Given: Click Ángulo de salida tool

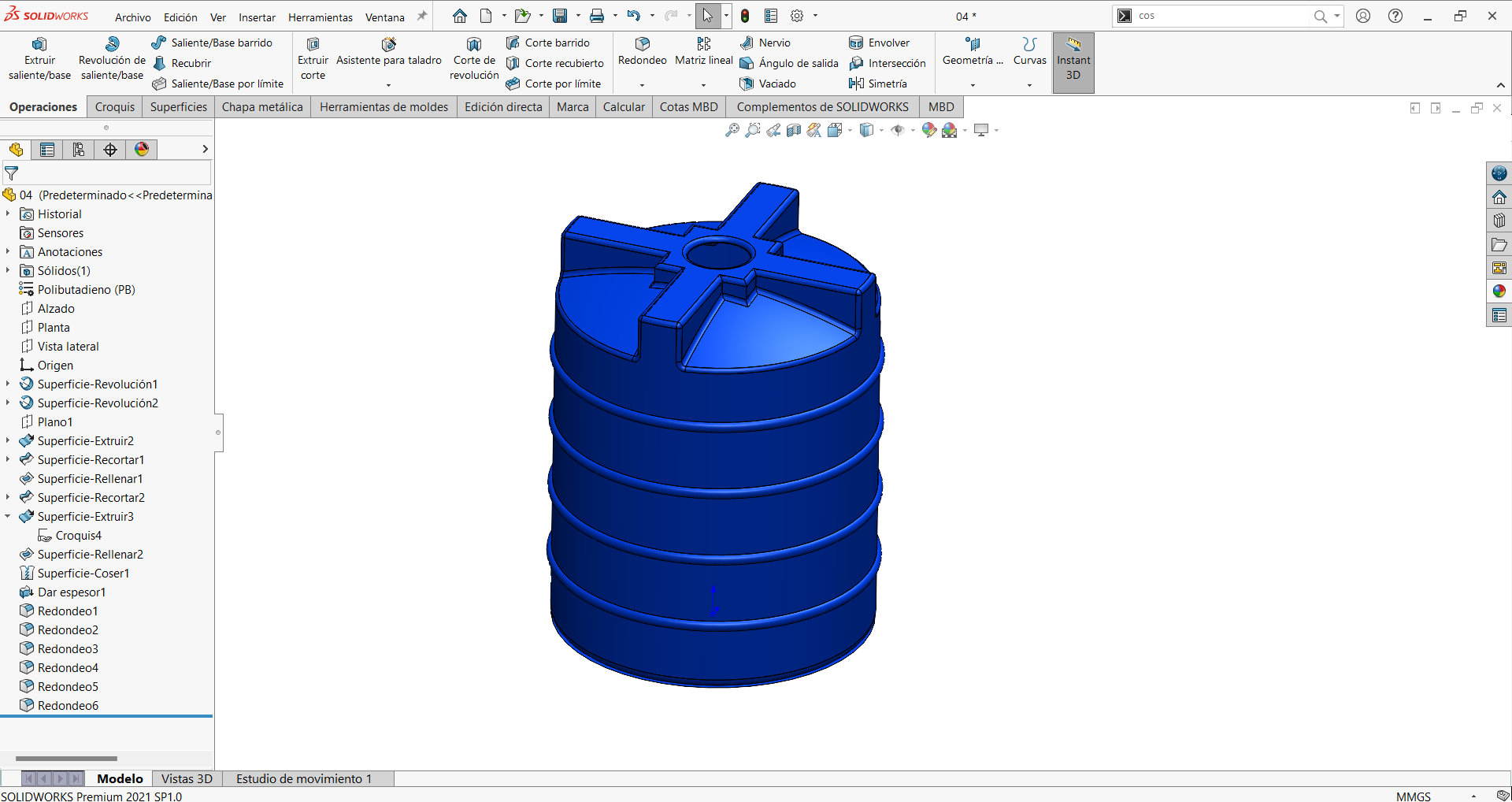Looking at the screenshot, I should point(789,63).
